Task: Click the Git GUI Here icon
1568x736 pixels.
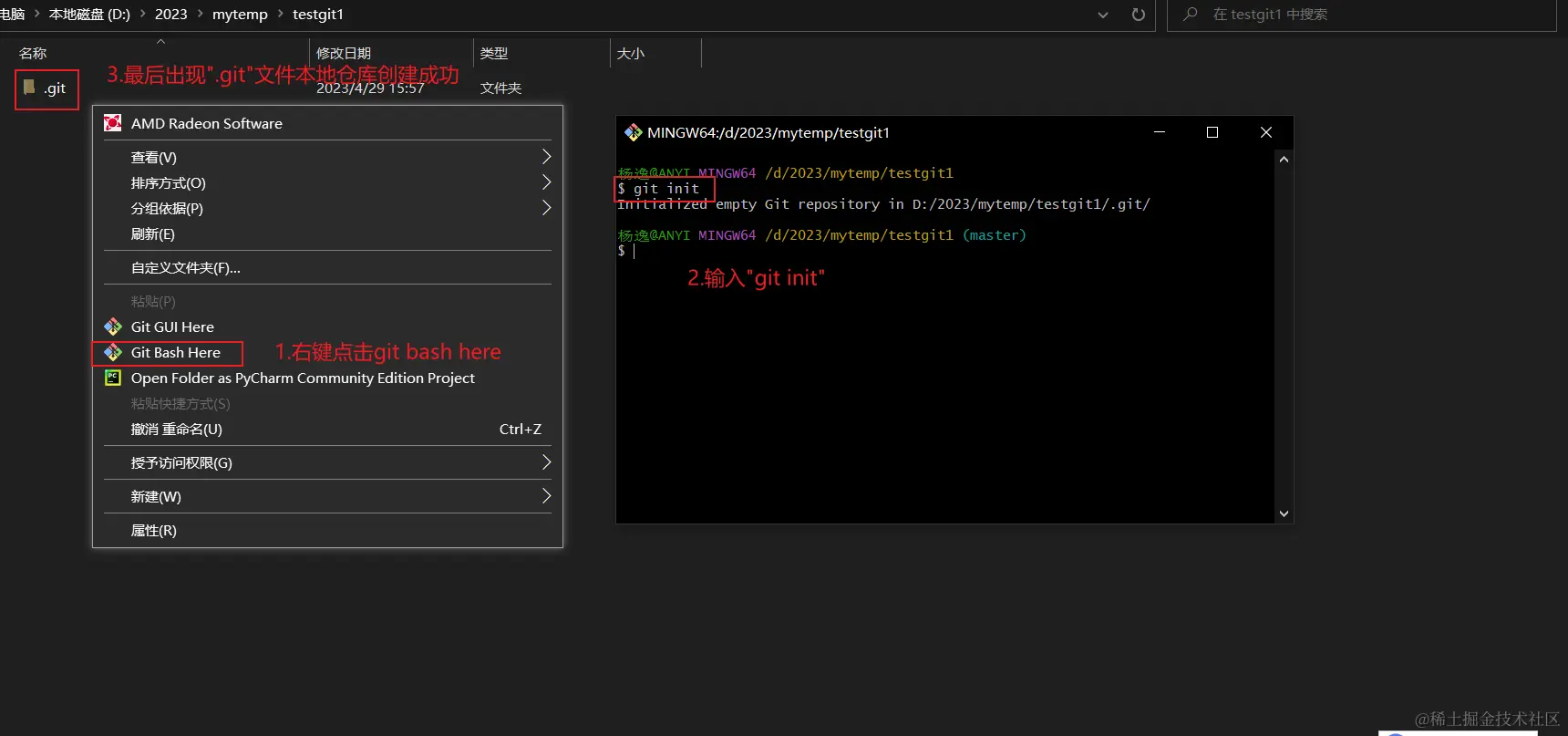Action: (113, 327)
